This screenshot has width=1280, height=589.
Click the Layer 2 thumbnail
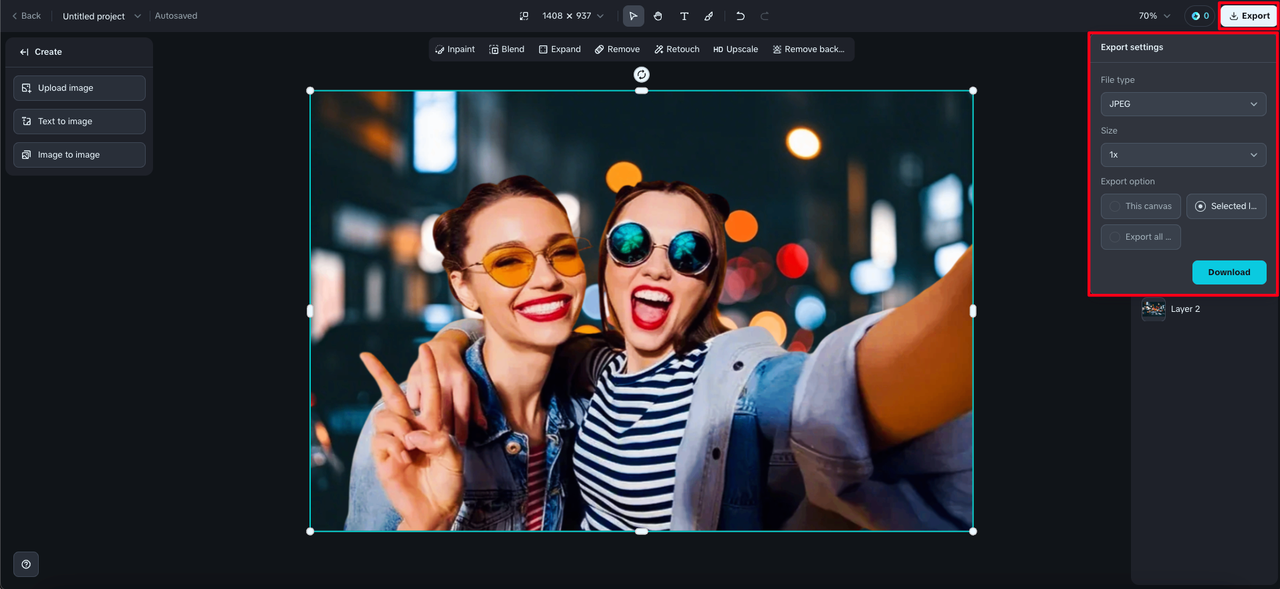point(1154,309)
